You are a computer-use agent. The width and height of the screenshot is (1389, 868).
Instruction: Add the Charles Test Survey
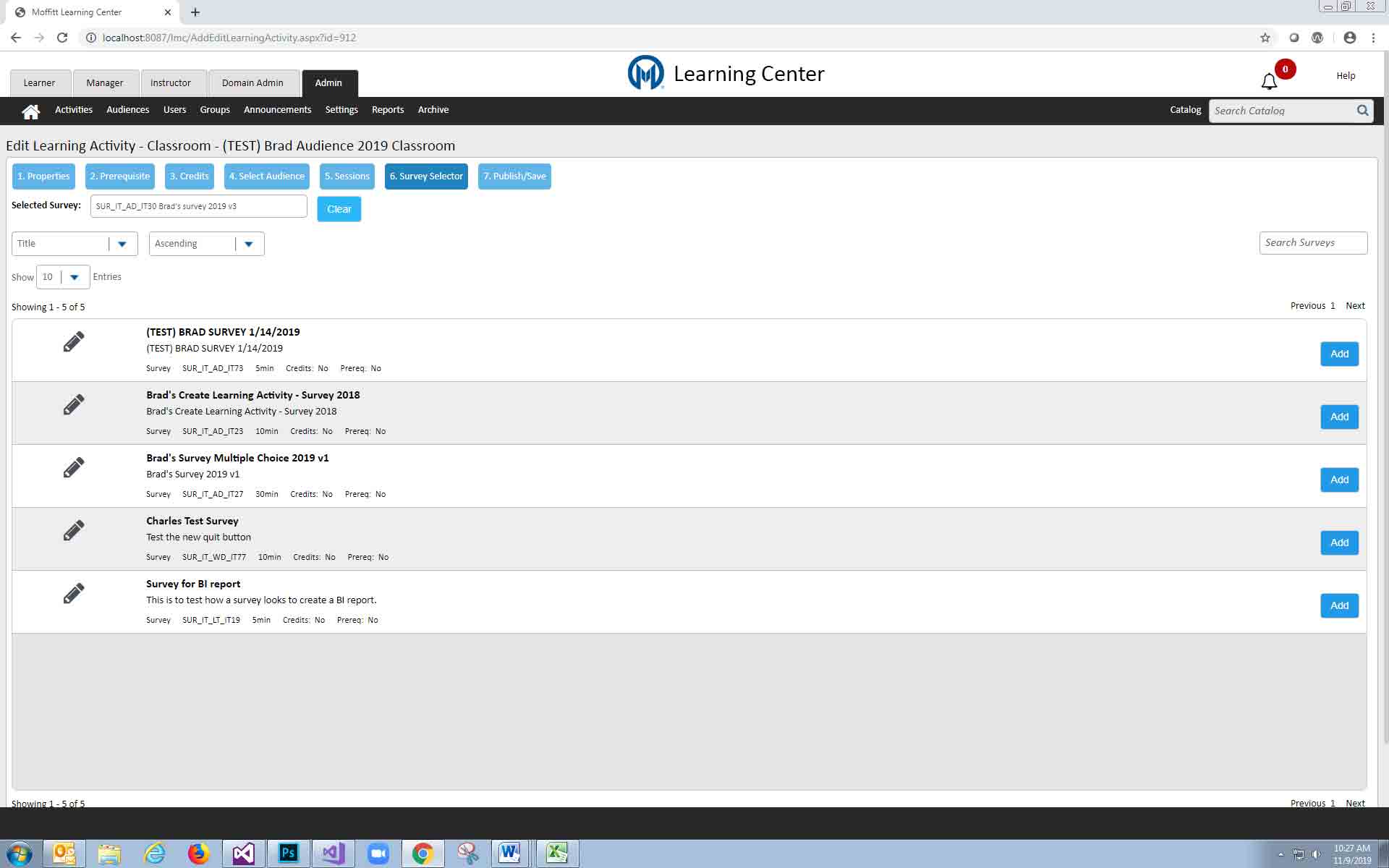click(x=1338, y=542)
